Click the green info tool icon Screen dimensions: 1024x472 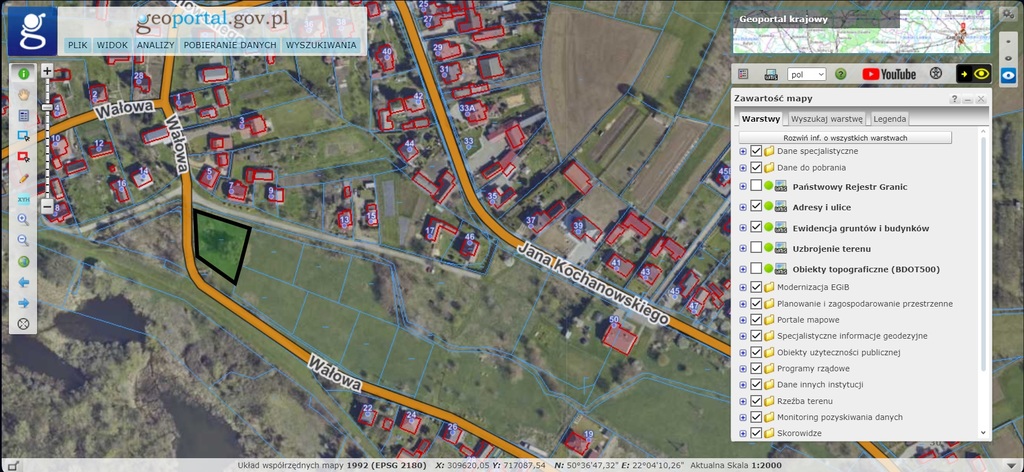point(23,74)
